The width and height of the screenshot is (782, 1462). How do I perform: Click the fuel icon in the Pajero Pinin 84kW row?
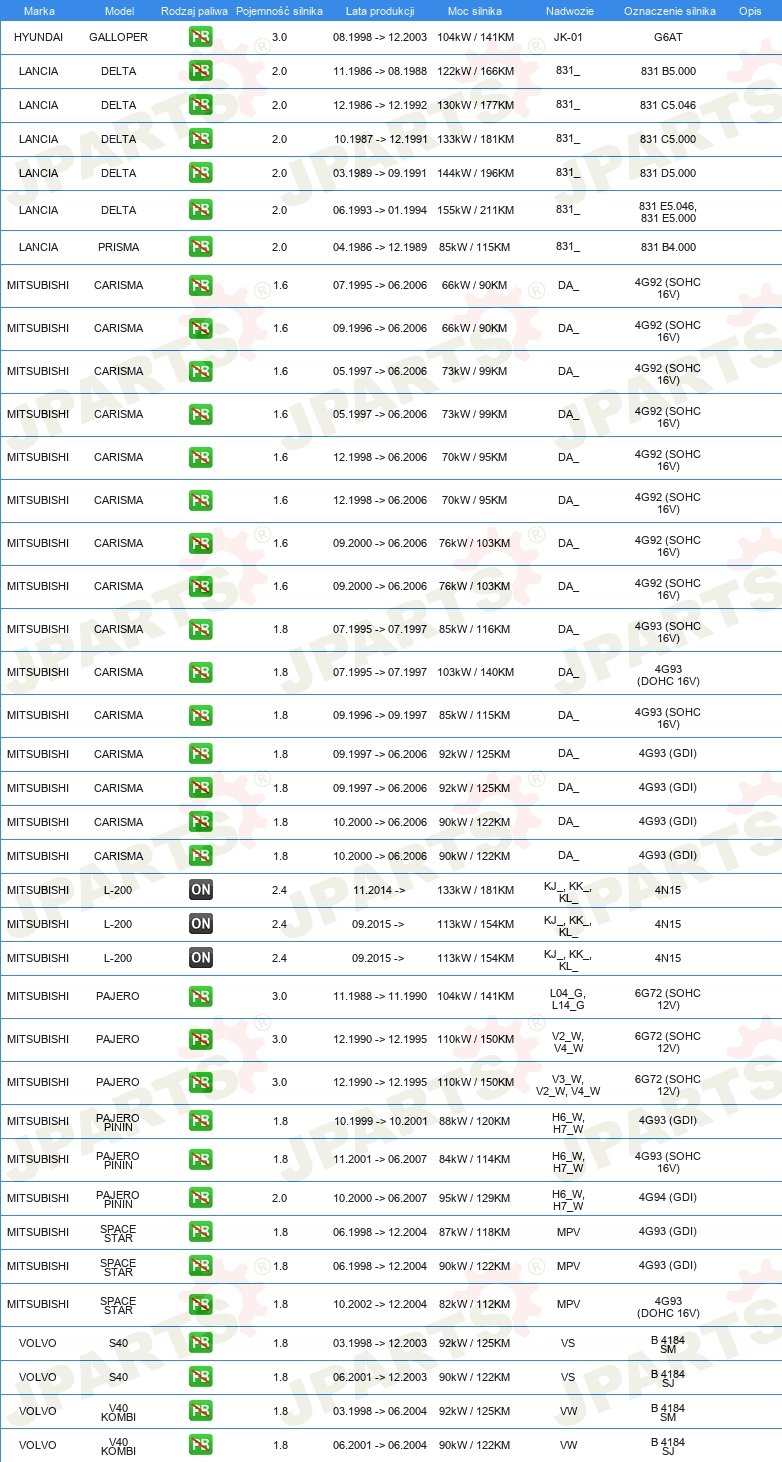[x=201, y=1159]
